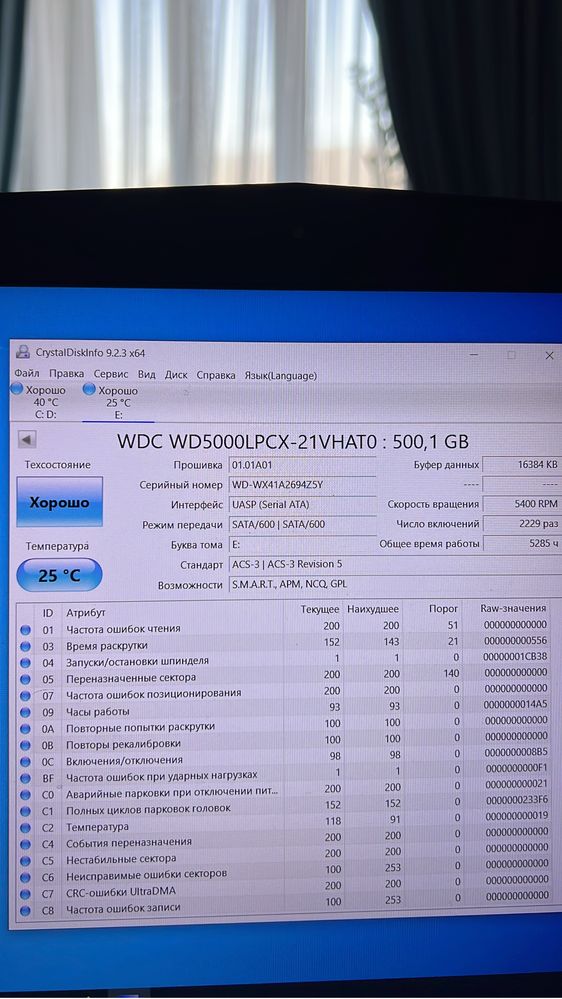Open the Сервис menu
Screen dimensions: 562x999
(111, 375)
